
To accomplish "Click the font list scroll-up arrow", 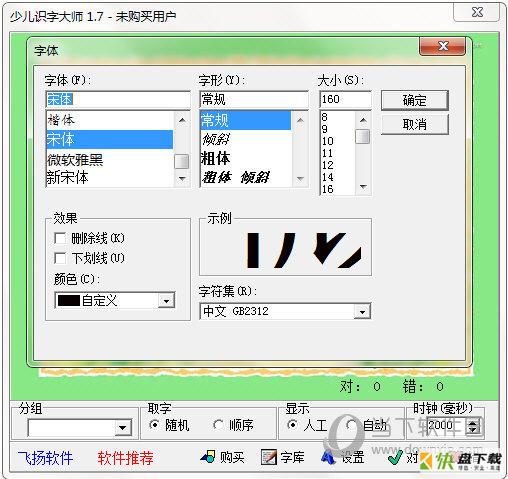I will click(x=182, y=120).
